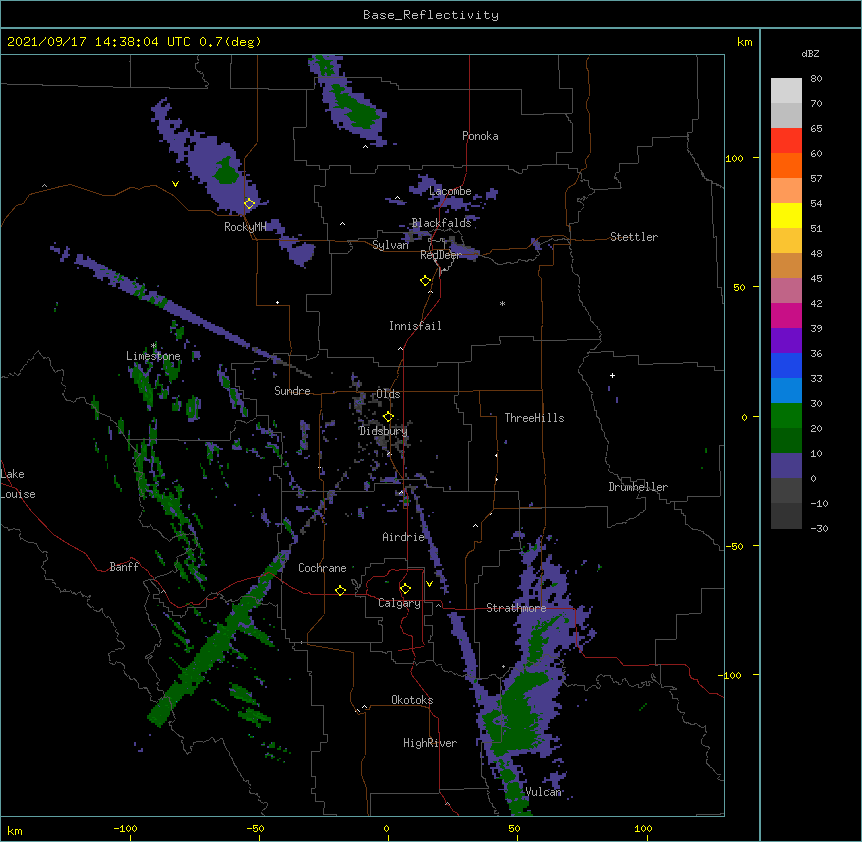Image resolution: width=862 pixels, height=842 pixels.
Task: Select the Banff label
Action: click(x=124, y=567)
